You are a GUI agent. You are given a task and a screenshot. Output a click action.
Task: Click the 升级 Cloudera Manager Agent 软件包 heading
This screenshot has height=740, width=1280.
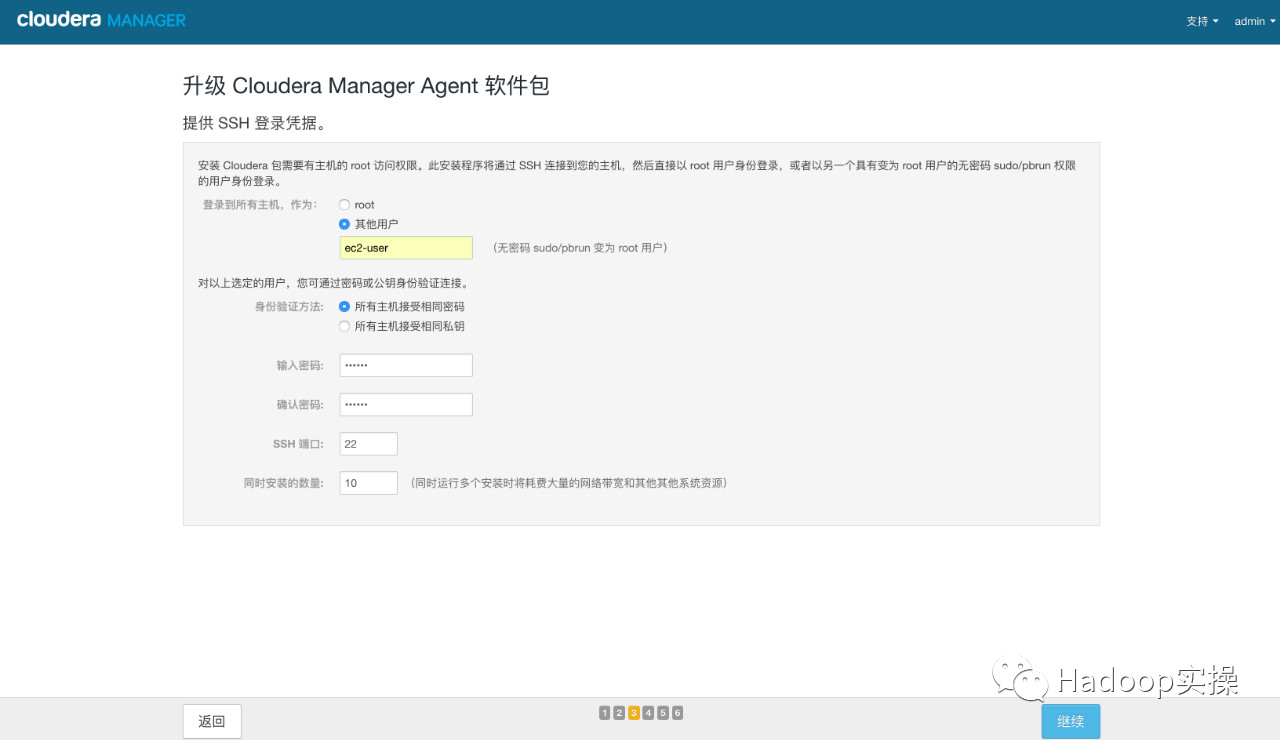pos(366,86)
